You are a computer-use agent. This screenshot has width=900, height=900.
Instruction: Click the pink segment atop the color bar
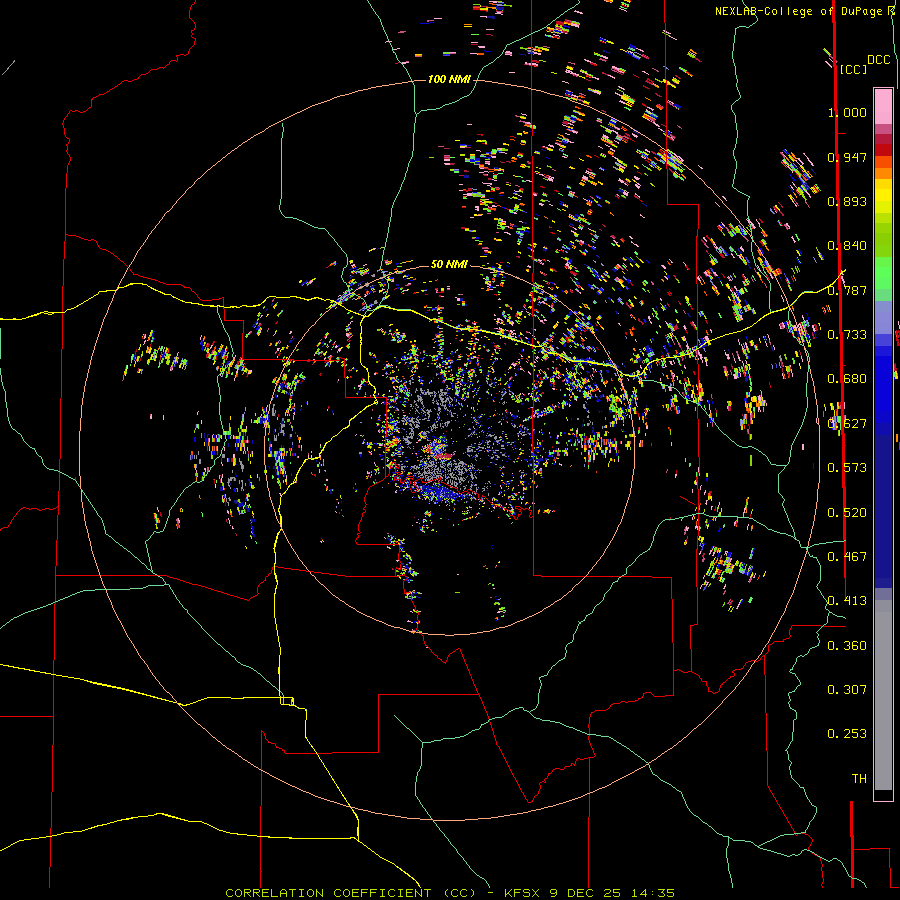tap(883, 107)
